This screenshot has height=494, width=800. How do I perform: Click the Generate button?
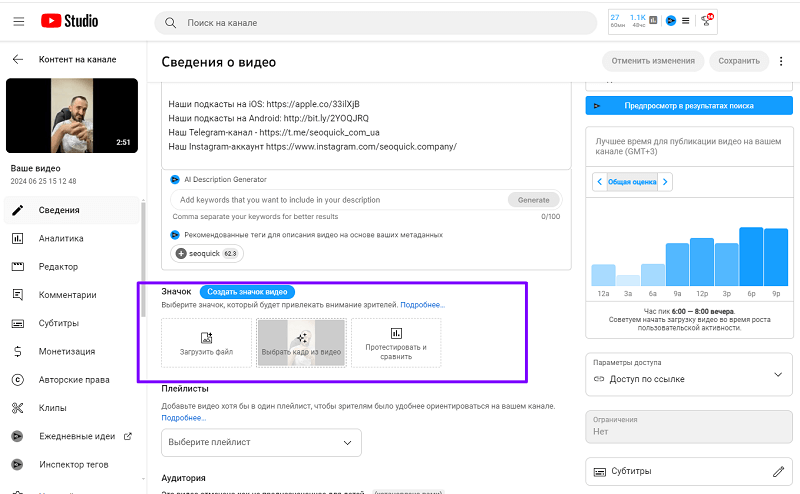[534, 200]
